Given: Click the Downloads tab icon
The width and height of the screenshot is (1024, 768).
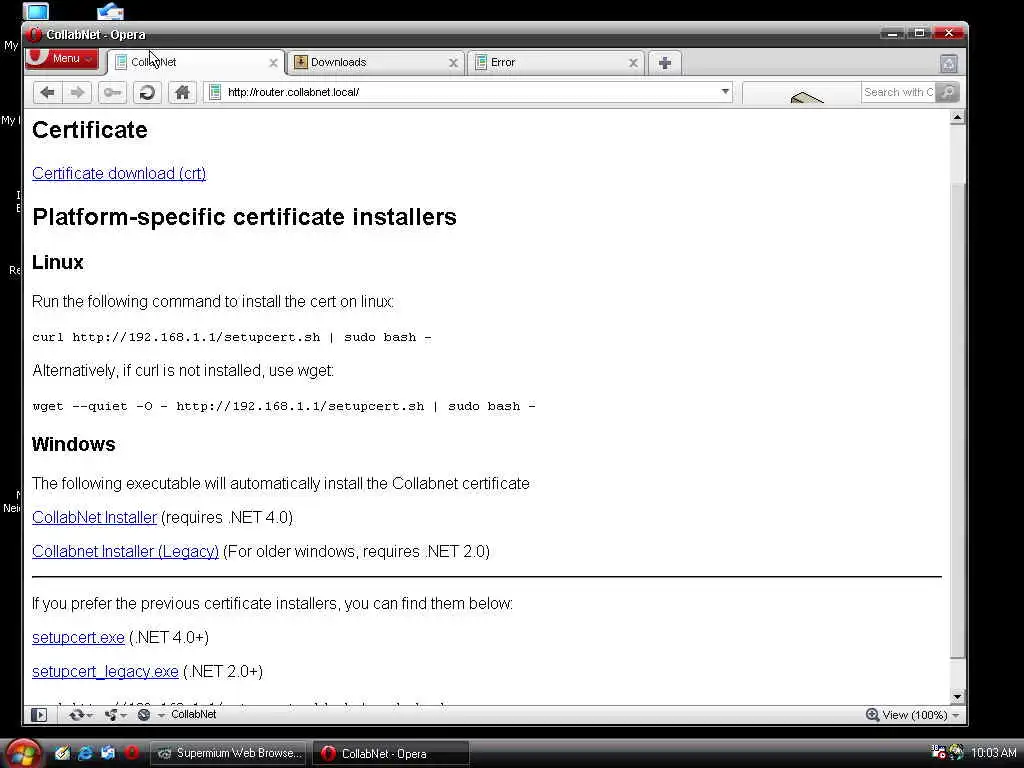Looking at the screenshot, I should [x=300, y=62].
